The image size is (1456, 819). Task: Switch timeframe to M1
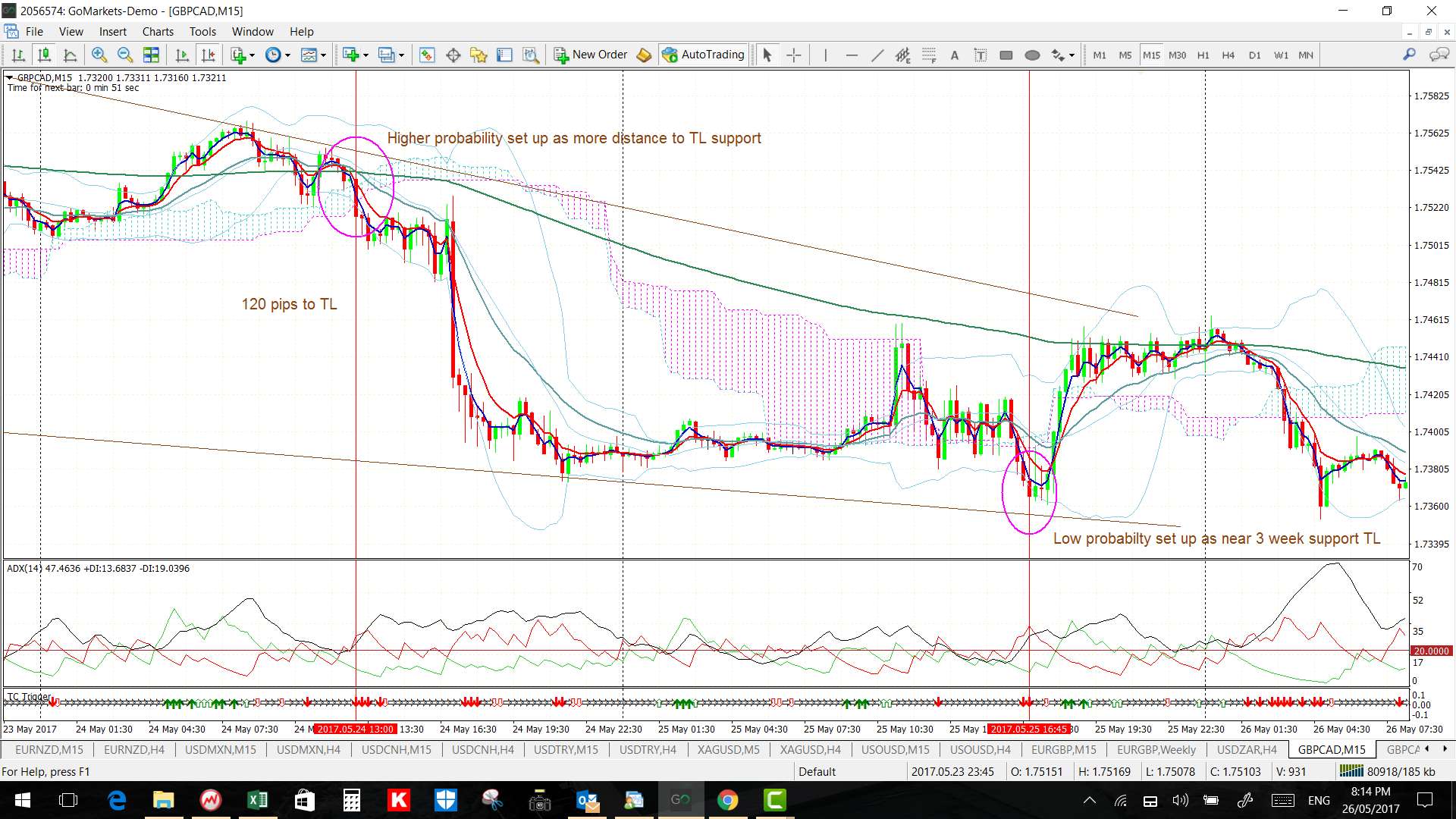click(1100, 55)
